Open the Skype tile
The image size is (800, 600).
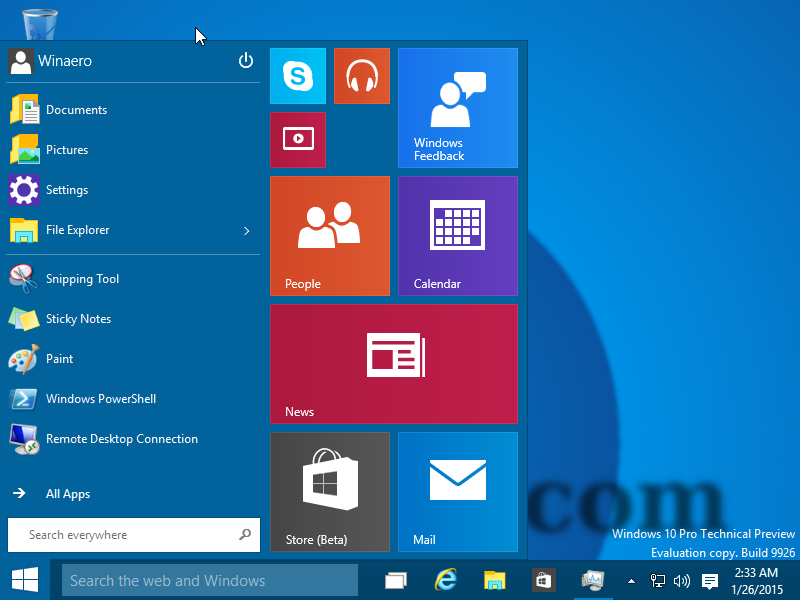(297, 75)
